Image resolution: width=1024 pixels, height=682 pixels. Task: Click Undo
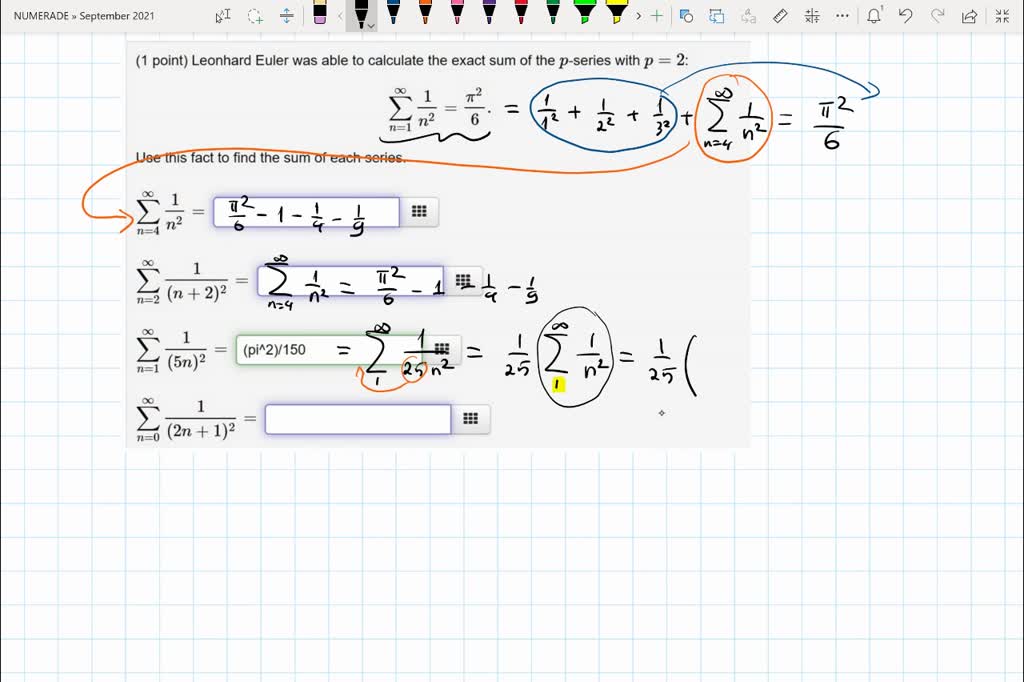tap(907, 16)
